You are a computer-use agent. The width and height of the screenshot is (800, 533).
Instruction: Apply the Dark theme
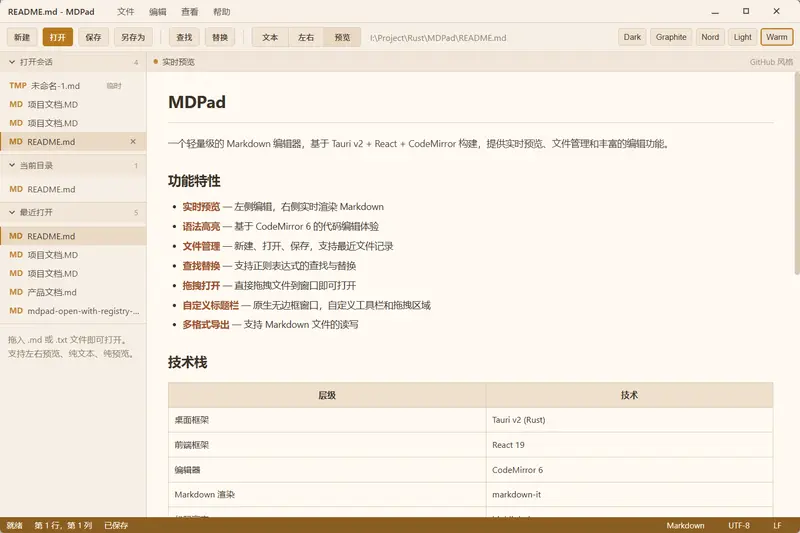point(632,37)
